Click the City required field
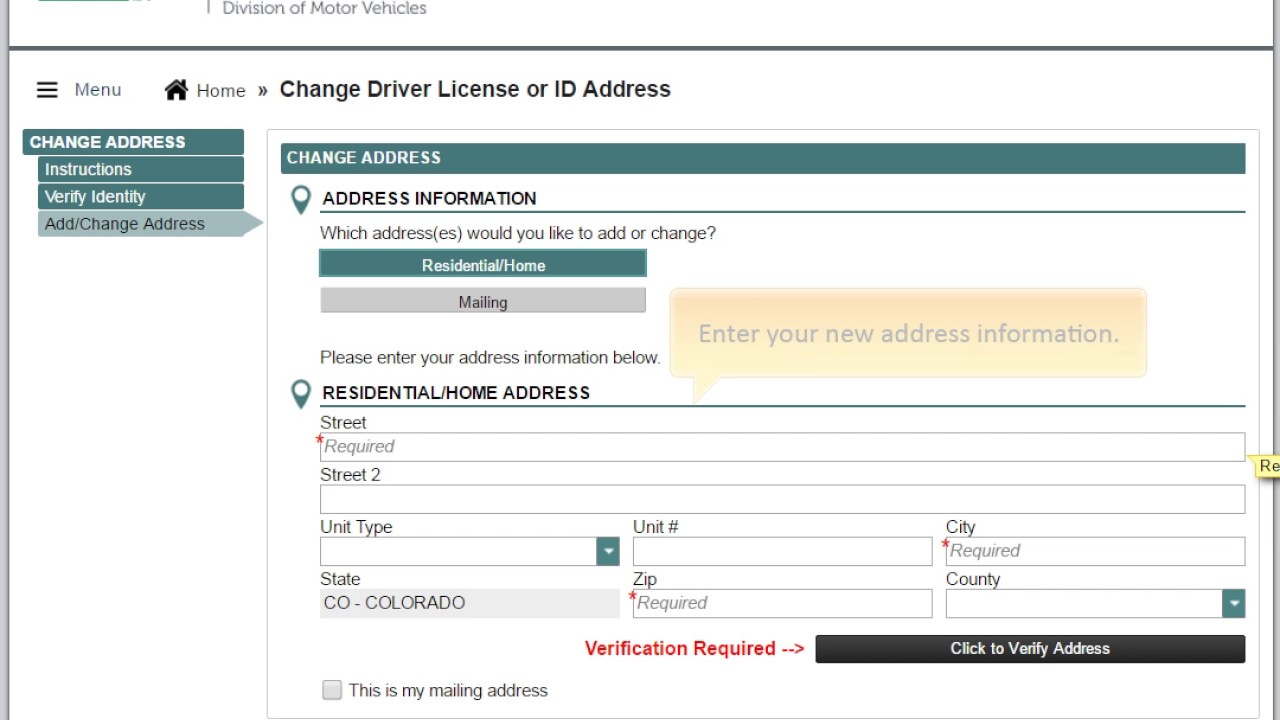This screenshot has width=1280, height=720. coord(1095,551)
